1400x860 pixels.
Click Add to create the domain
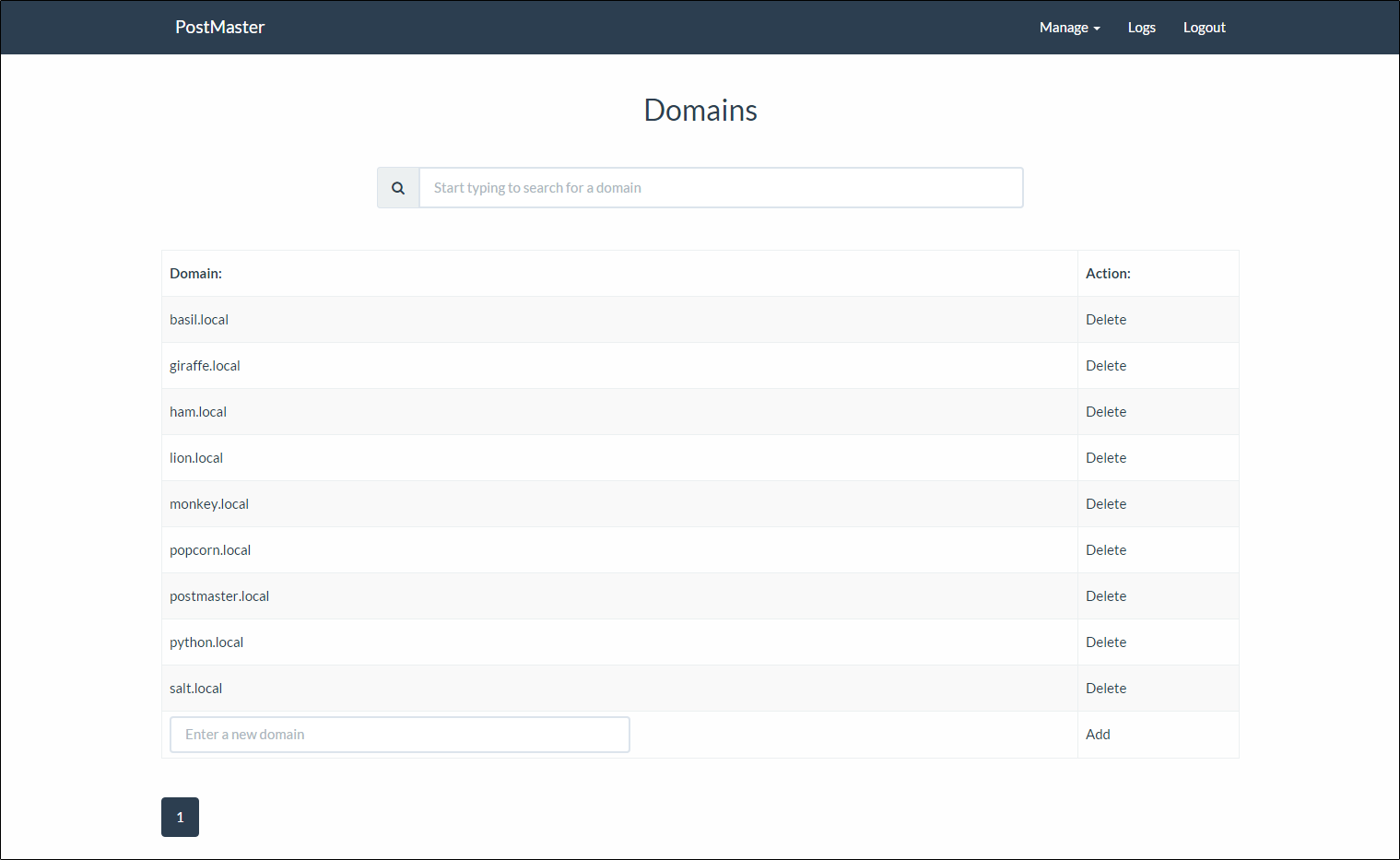pyautogui.click(x=1098, y=735)
